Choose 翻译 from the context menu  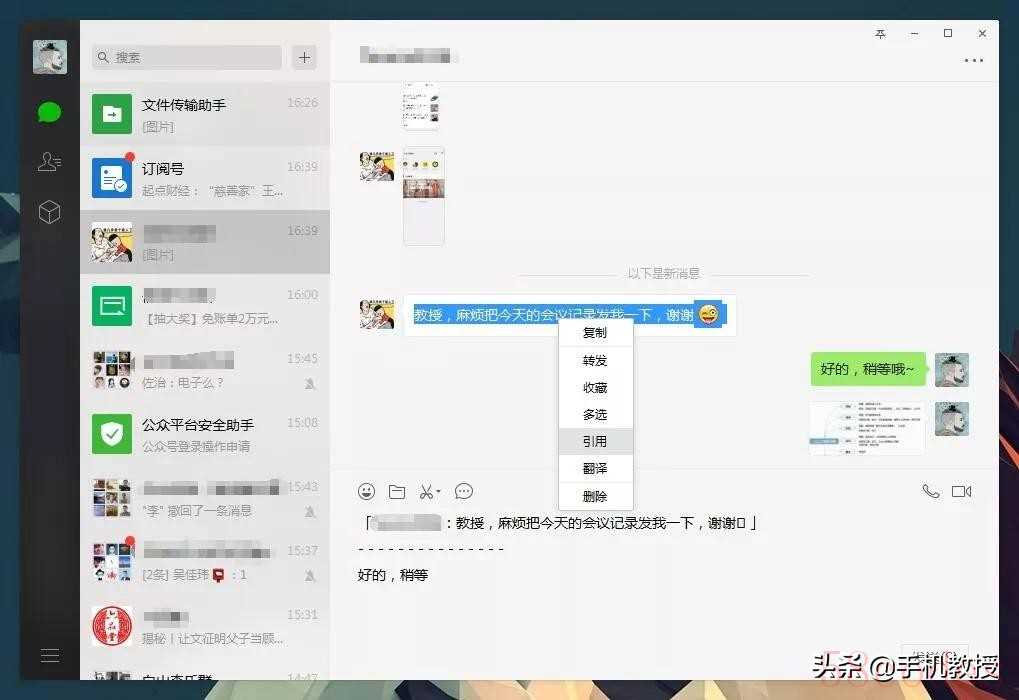[595, 469]
